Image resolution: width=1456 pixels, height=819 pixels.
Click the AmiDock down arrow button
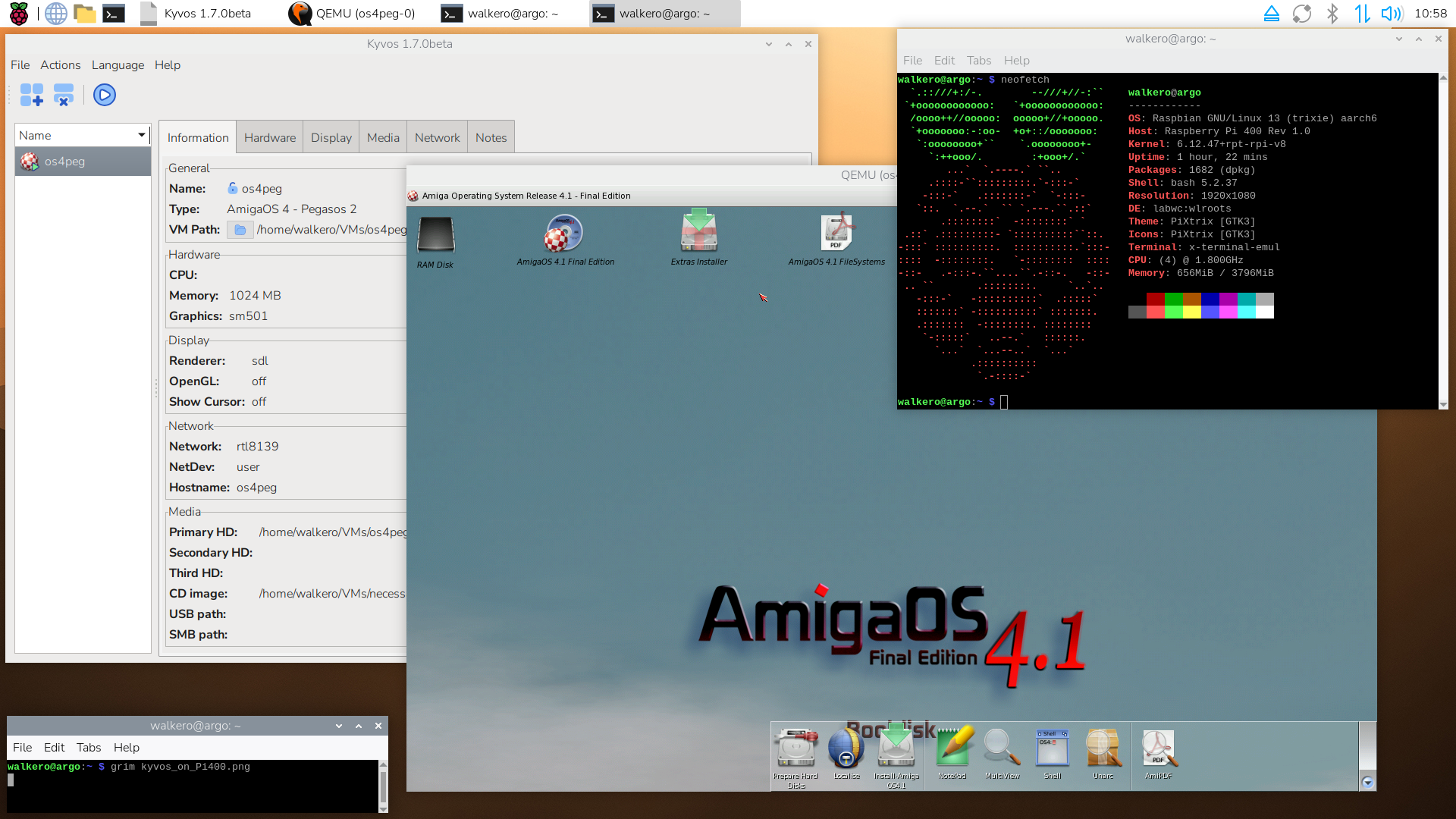[x=1367, y=783]
